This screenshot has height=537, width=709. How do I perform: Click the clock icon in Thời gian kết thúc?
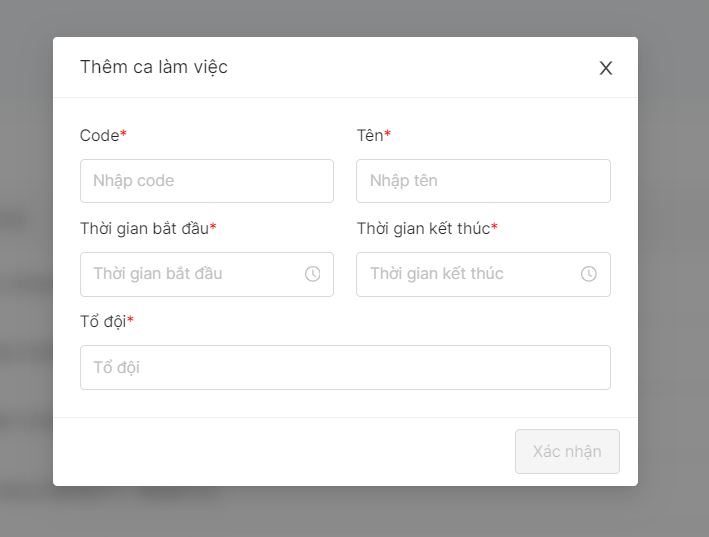[x=589, y=274]
